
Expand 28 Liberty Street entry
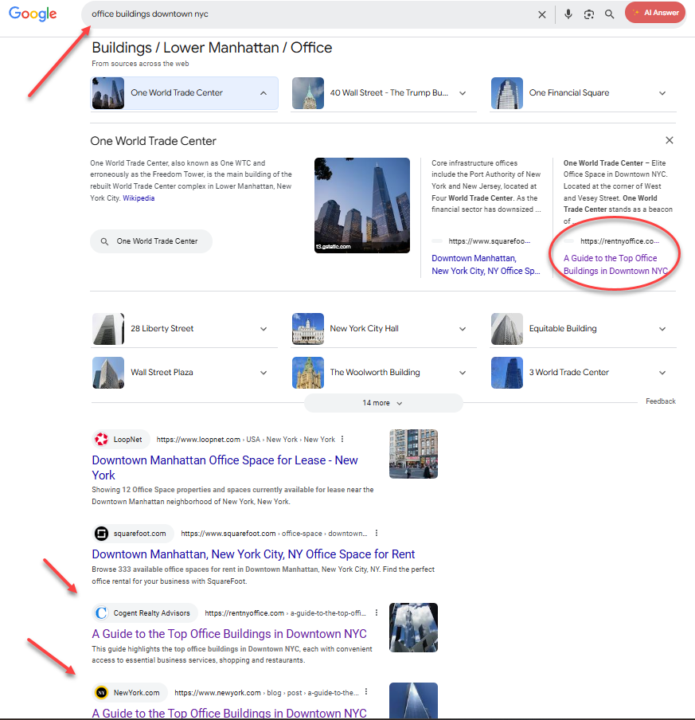[263, 329]
